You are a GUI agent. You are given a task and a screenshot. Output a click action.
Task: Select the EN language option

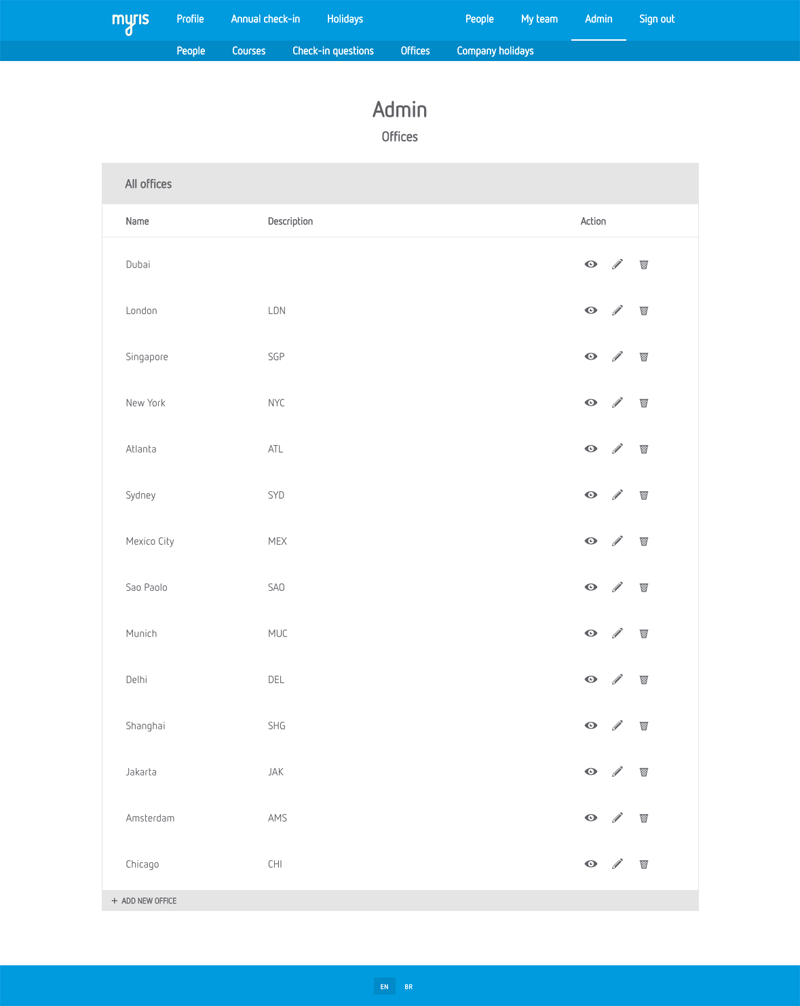tap(384, 987)
